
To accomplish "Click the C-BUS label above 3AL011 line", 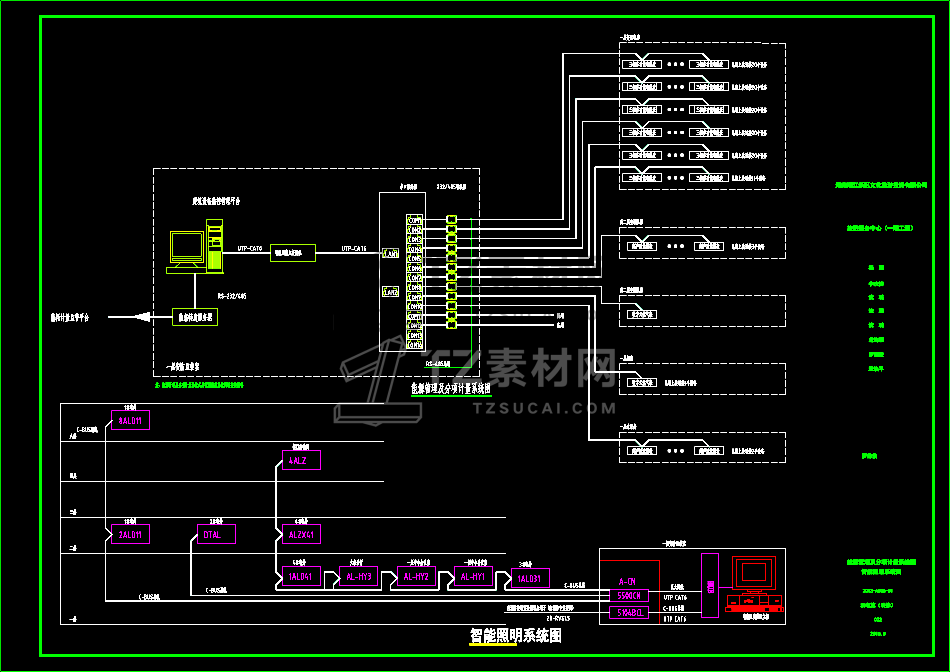I will 87,429.
